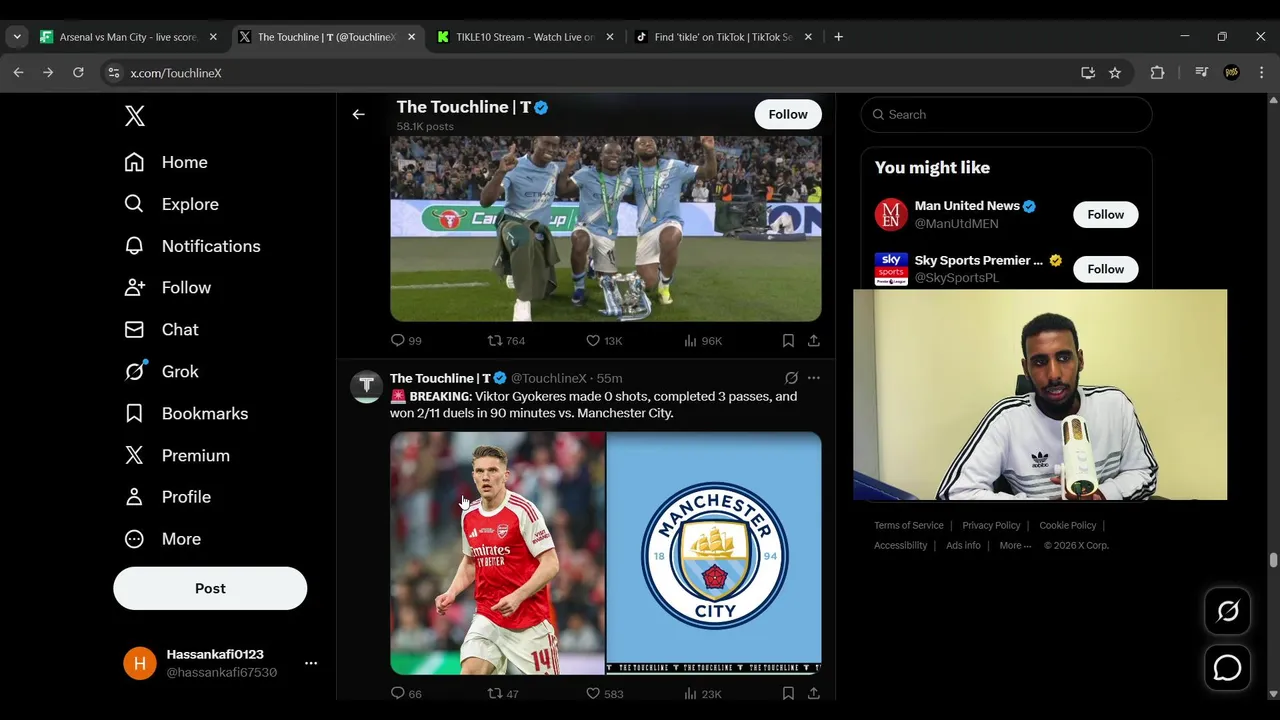Bookmark this page with star icon
Viewport: 1280px width, 720px height.
click(x=1115, y=73)
